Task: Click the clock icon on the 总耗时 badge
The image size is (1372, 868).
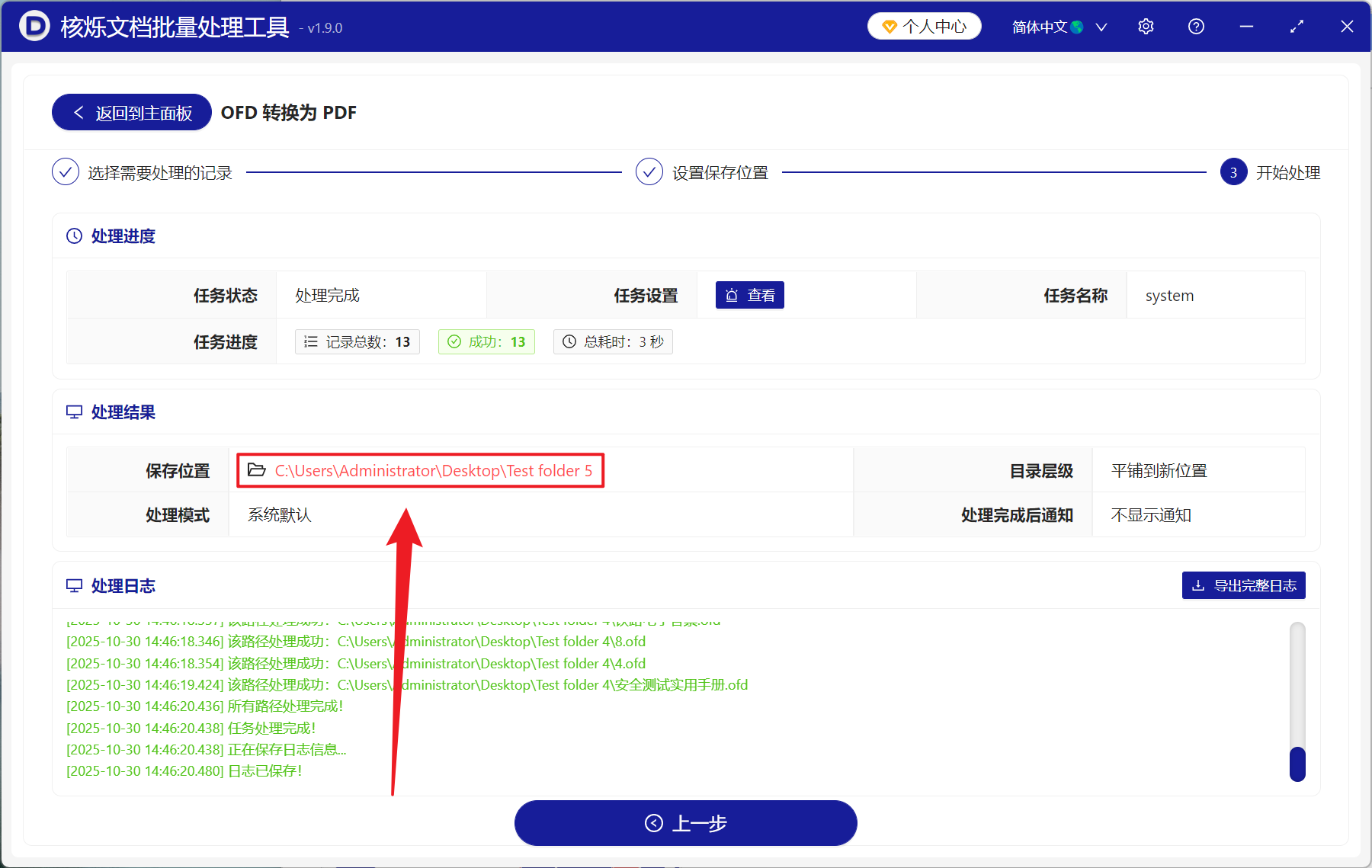Action: tap(569, 341)
